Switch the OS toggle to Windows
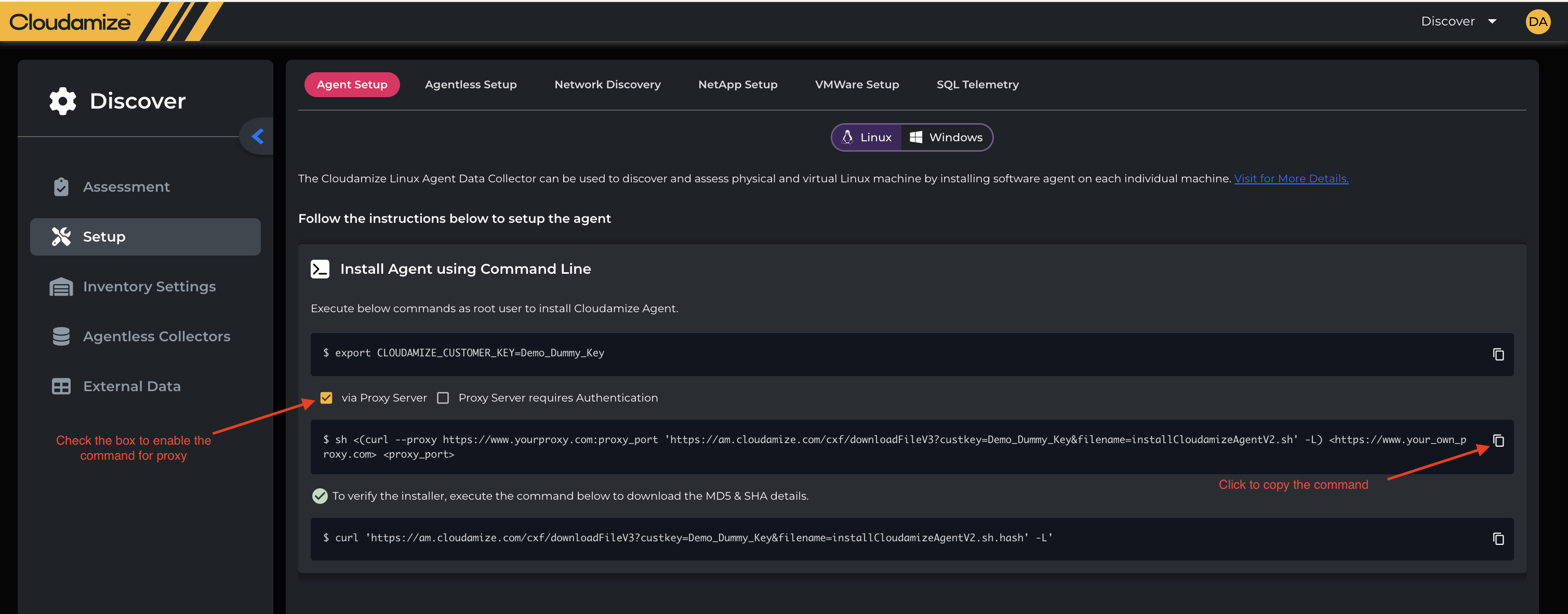The width and height of the screenshot is (1568, 614). 946,138
